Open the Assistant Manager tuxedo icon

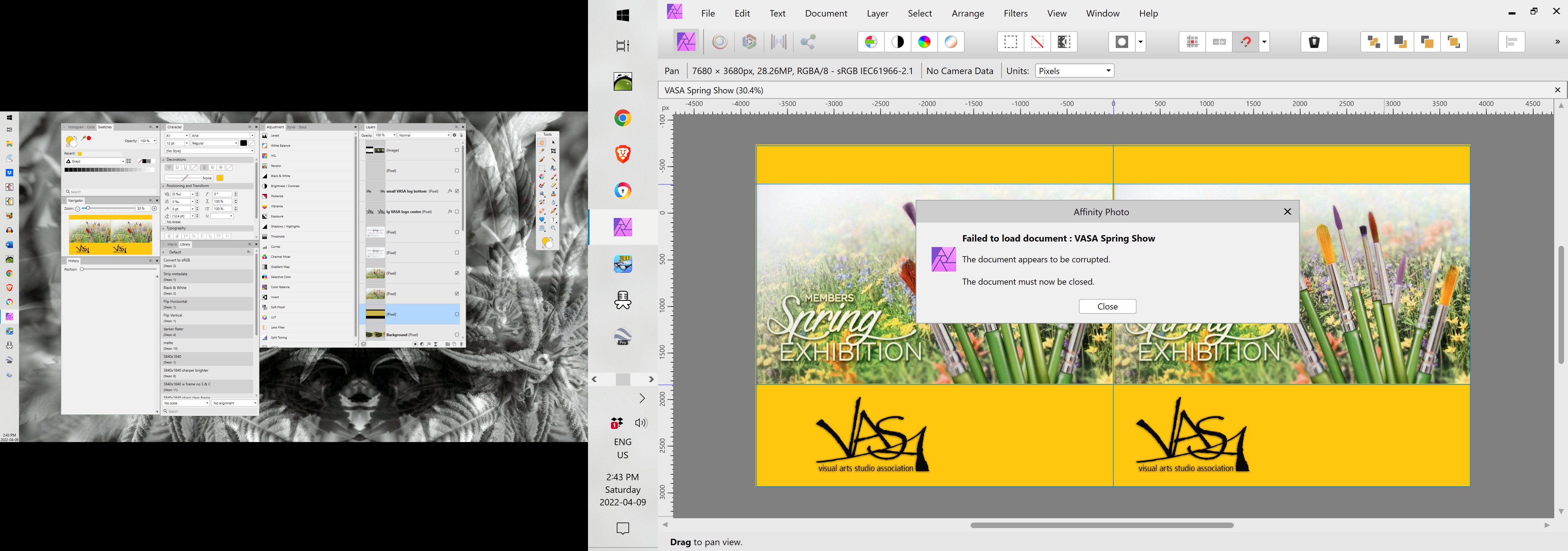(1314, 42)
